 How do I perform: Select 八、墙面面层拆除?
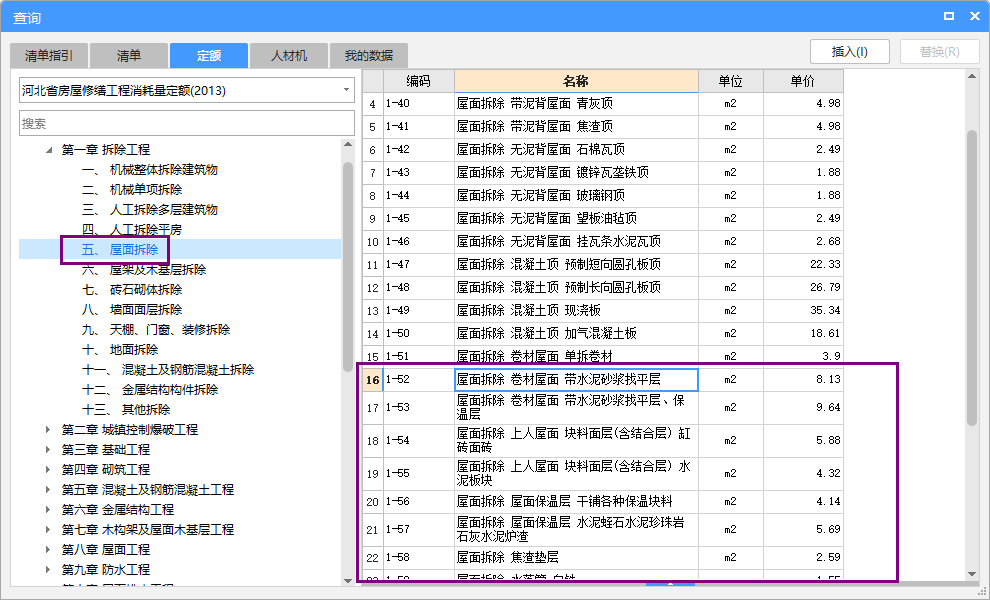pyautogui.click(x=132, y=309)
